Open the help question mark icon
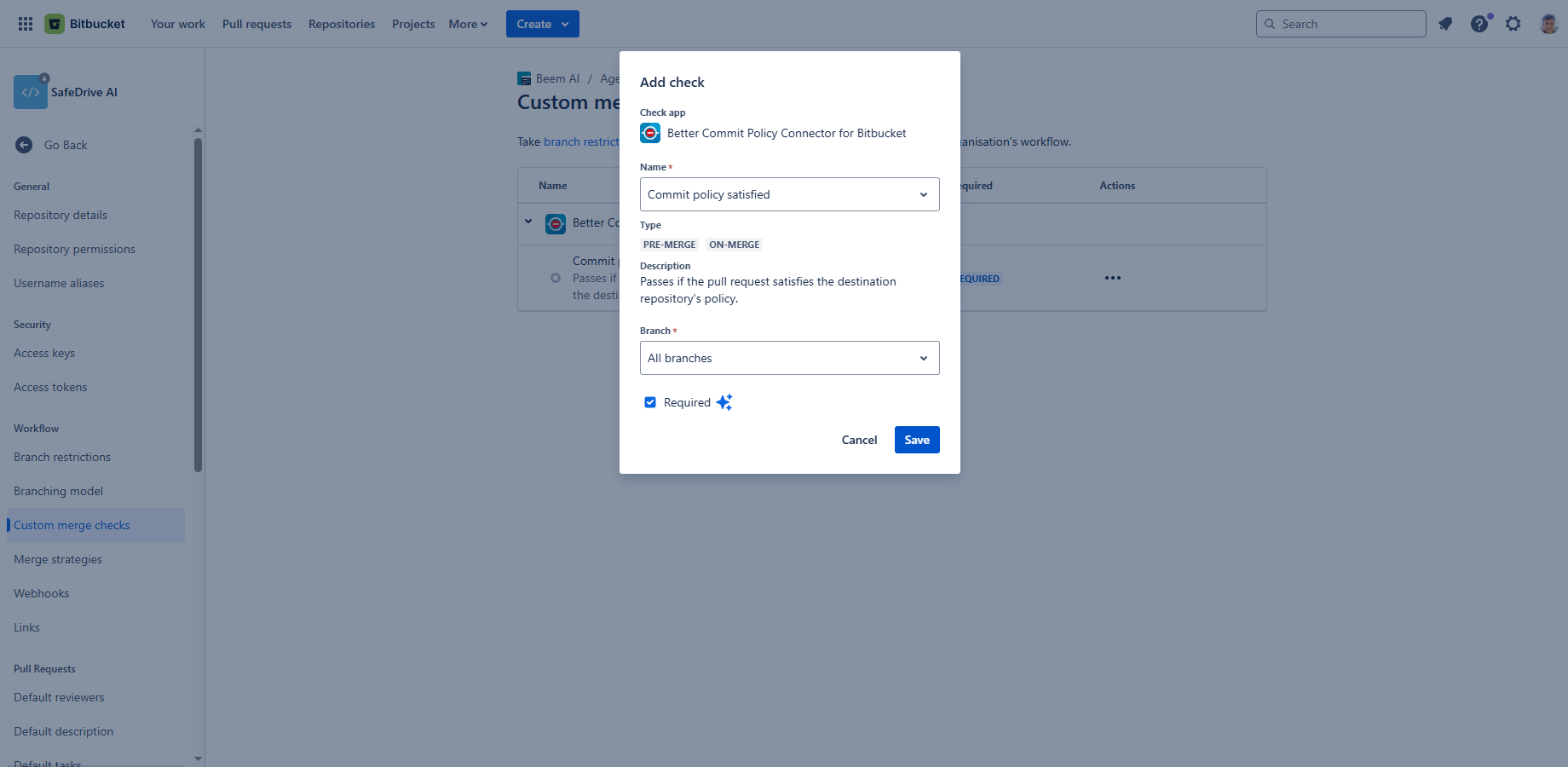 (1479, 24)
